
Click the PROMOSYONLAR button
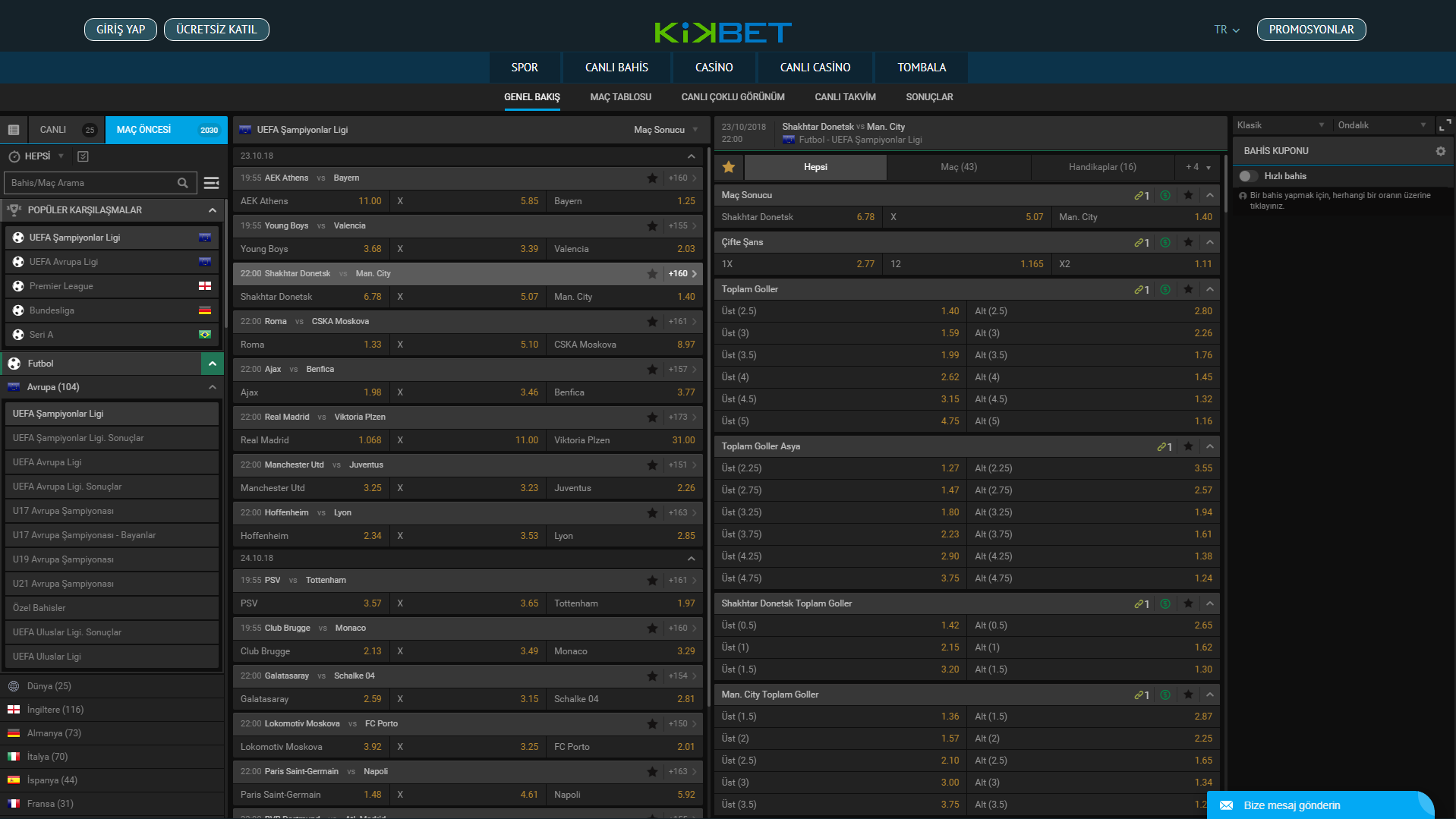click(1311, 30)
